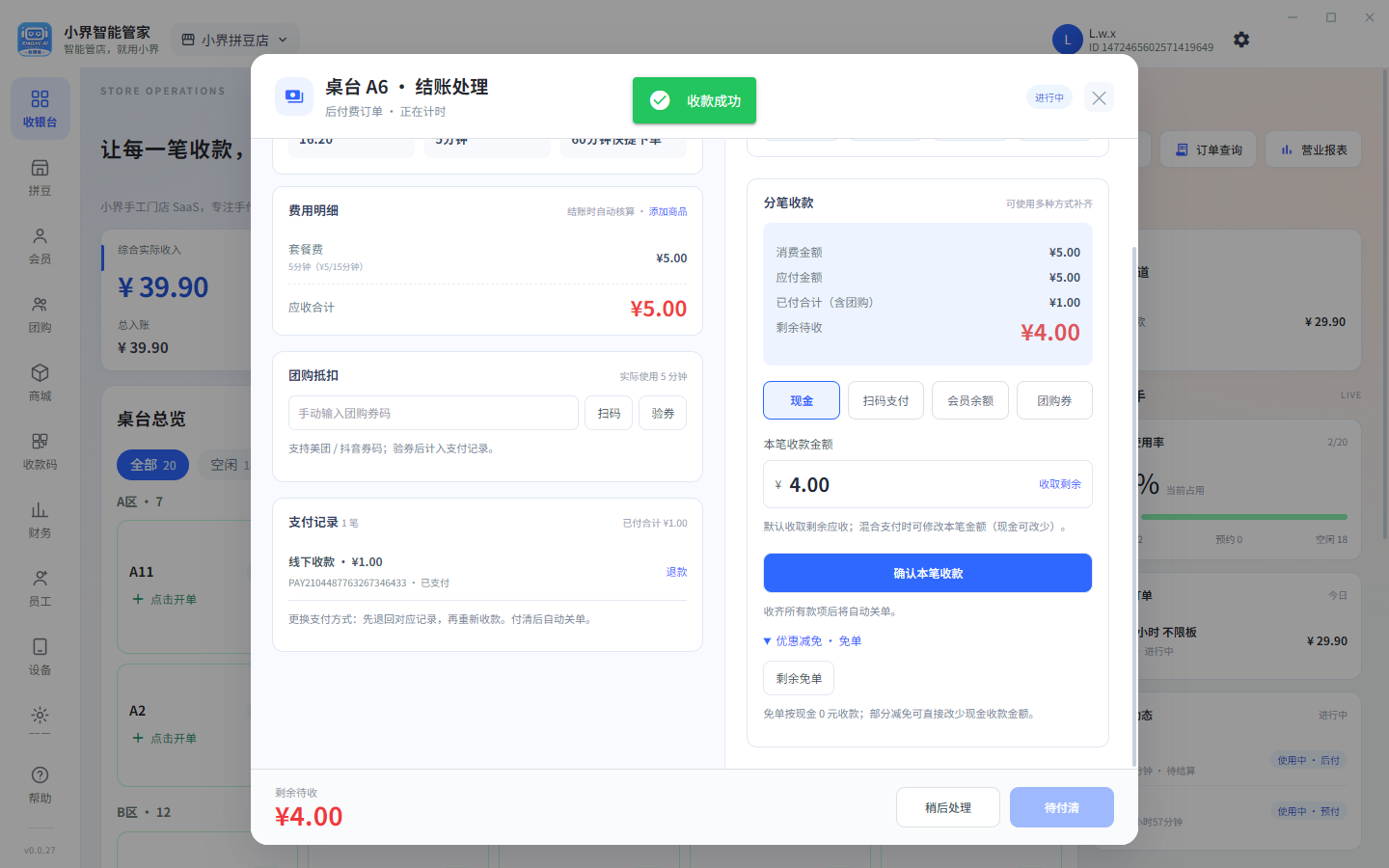The width and height of the screenshot is (1389, 868).
Task: Click 稍后处理 button
Action: tap(948, 808)
